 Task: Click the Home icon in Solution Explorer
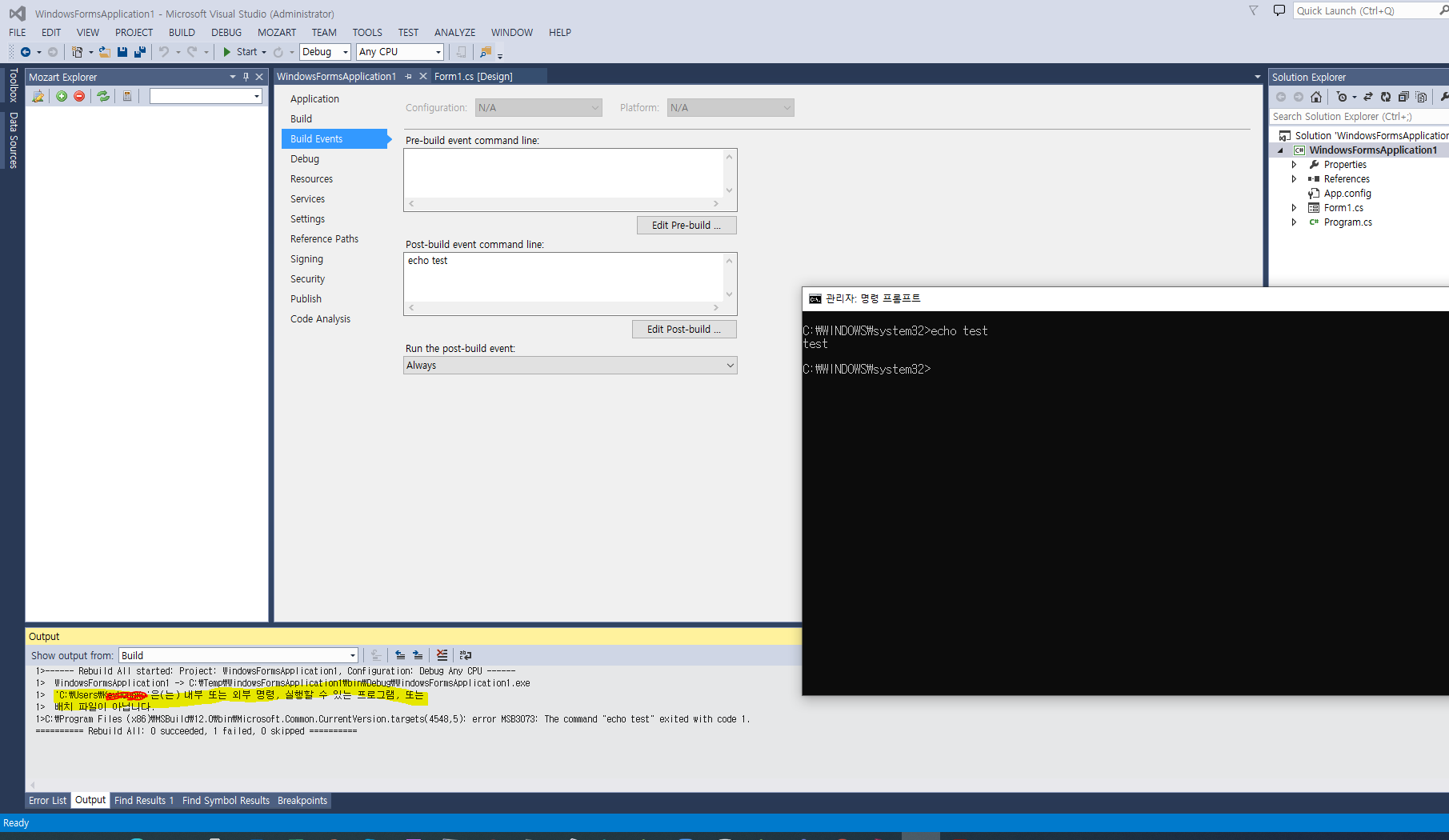tap(1316, 97)
